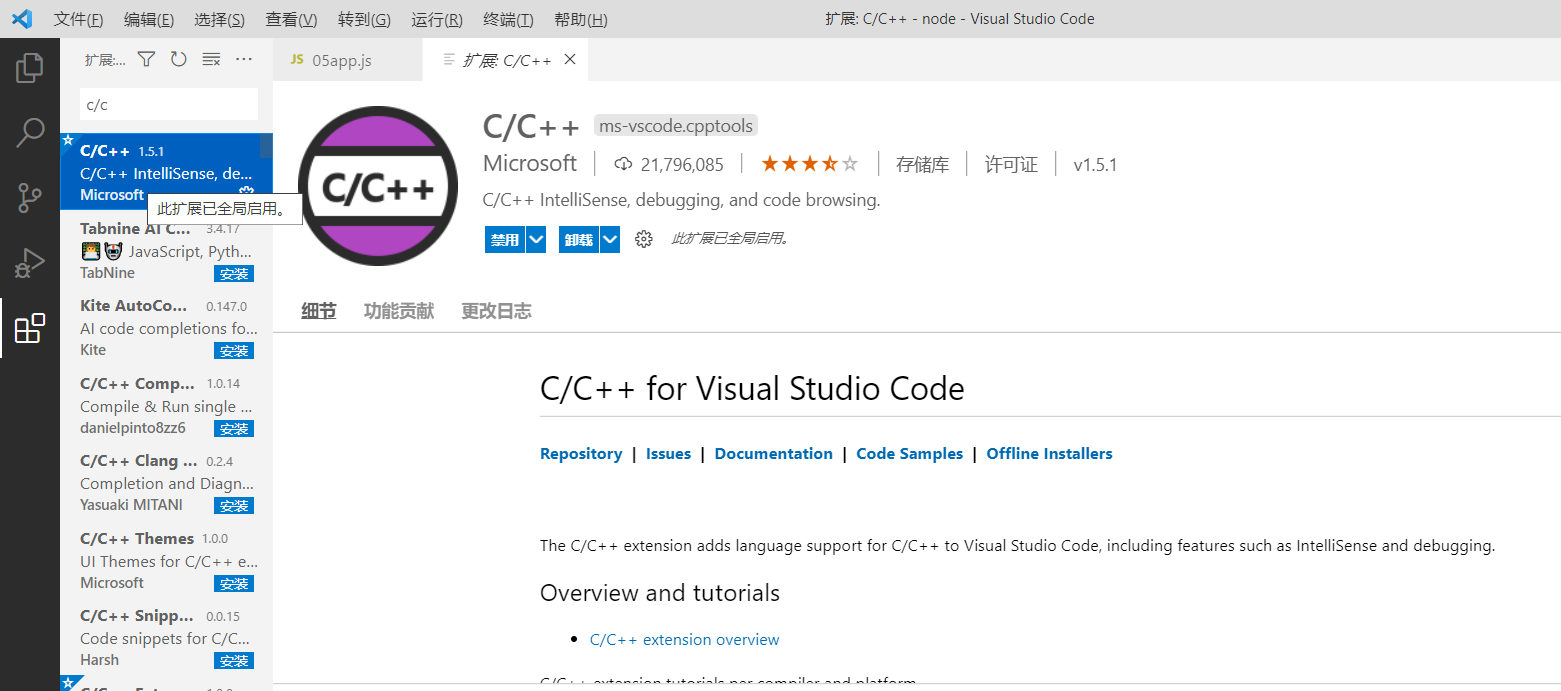The height and width of the screenshot is (691, 1561).
Task: Open the Repository link in readme
Action: click(x=581, y=454)
